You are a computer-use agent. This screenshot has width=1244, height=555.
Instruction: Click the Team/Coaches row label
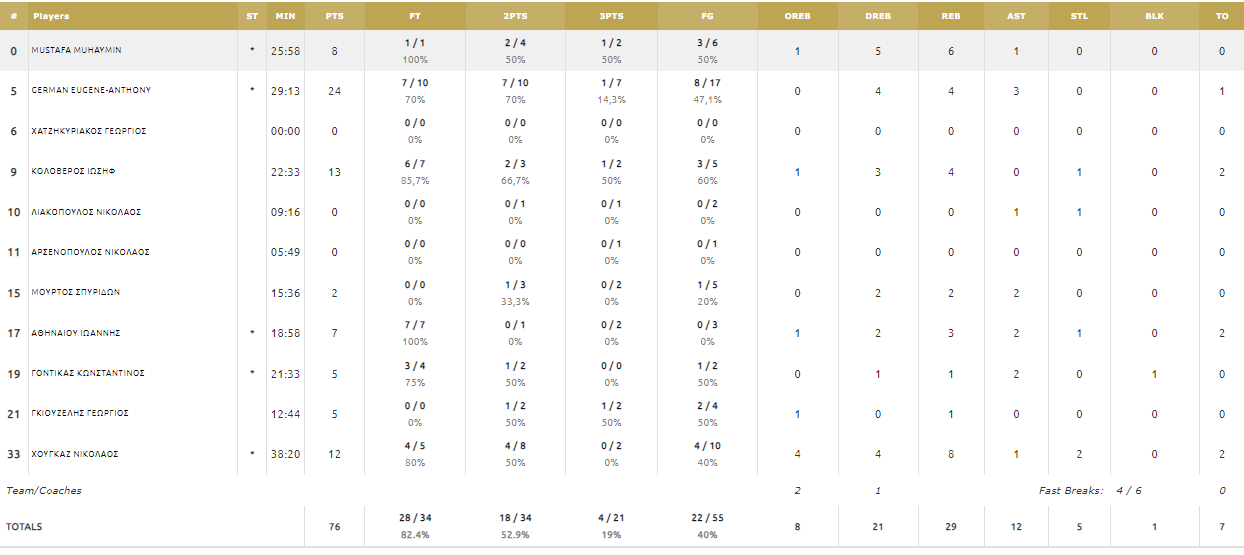pos(44,491)
